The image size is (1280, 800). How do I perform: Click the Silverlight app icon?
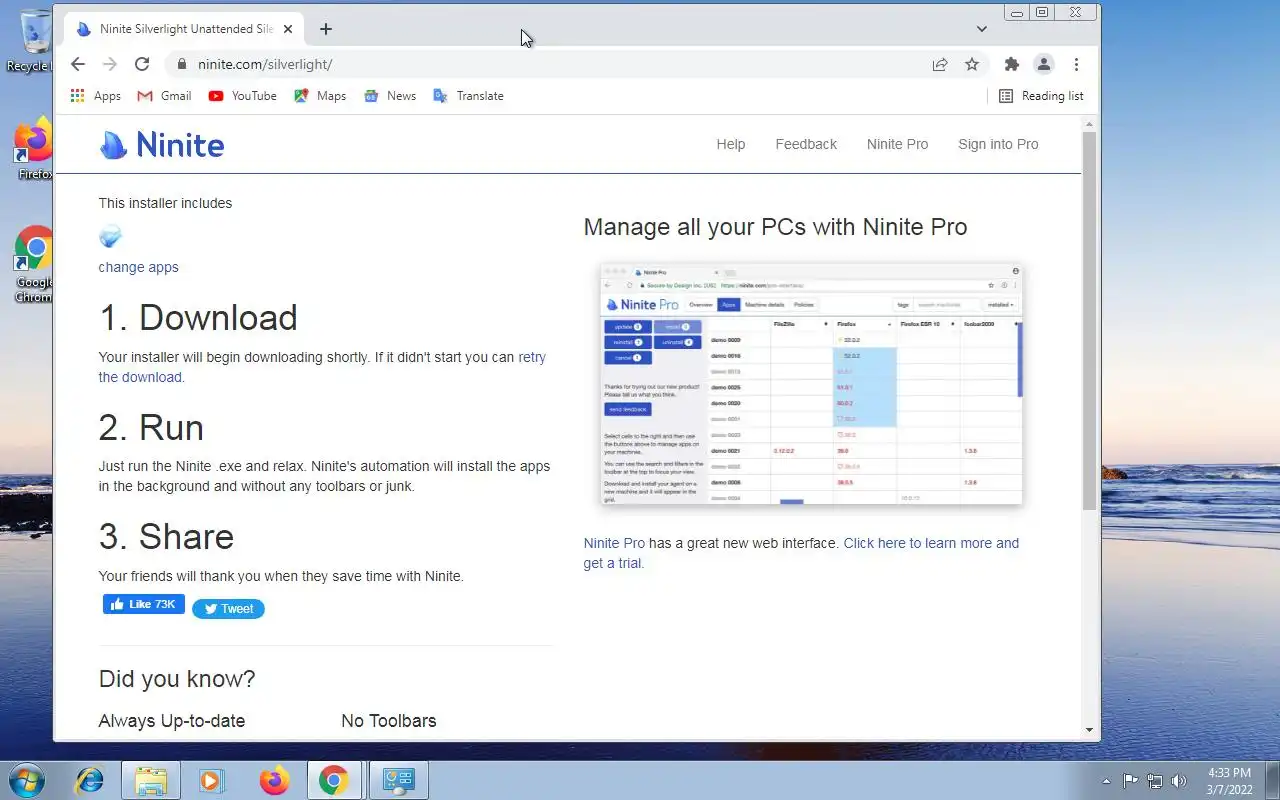coord(111,237)
